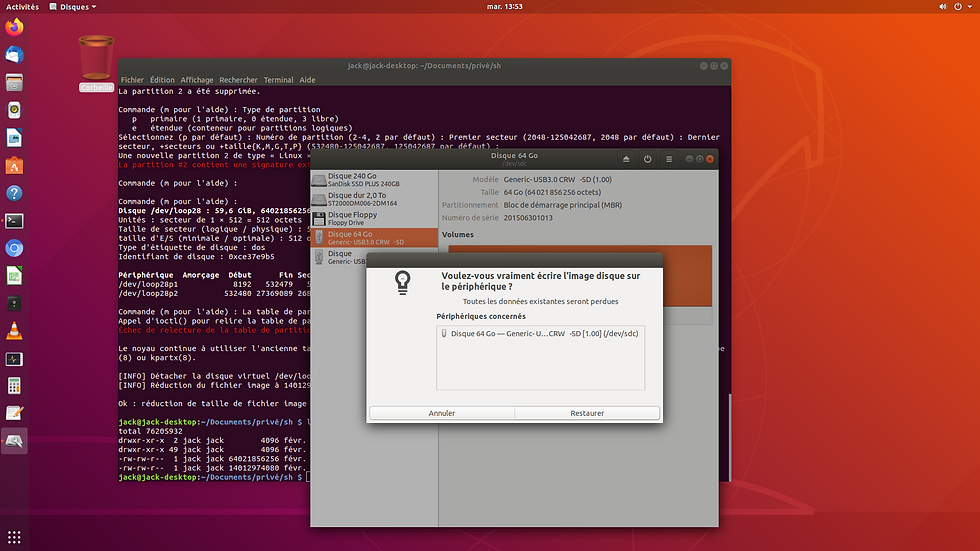Open the Terminal menu in terminal menubar
Viewport: 980px width, 551px height.
278,80
